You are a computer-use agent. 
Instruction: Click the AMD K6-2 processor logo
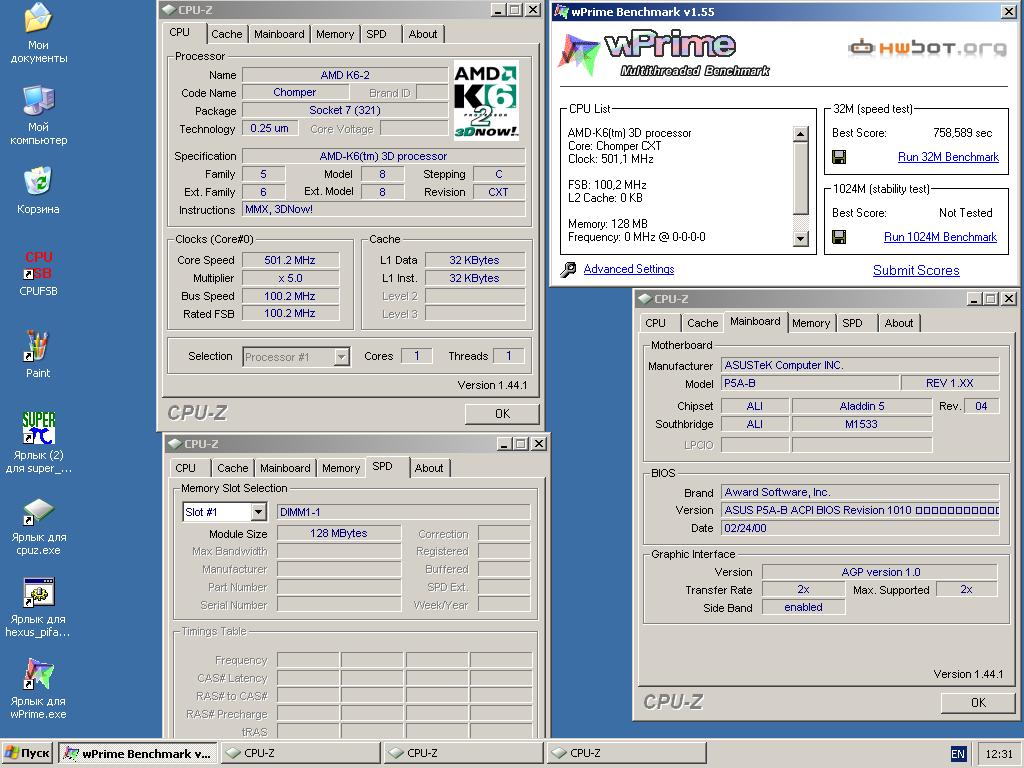pos(486,101)
